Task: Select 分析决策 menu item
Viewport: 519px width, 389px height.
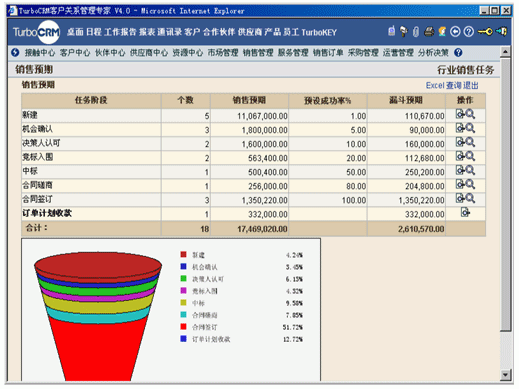Action: click(x=433, y=53)
